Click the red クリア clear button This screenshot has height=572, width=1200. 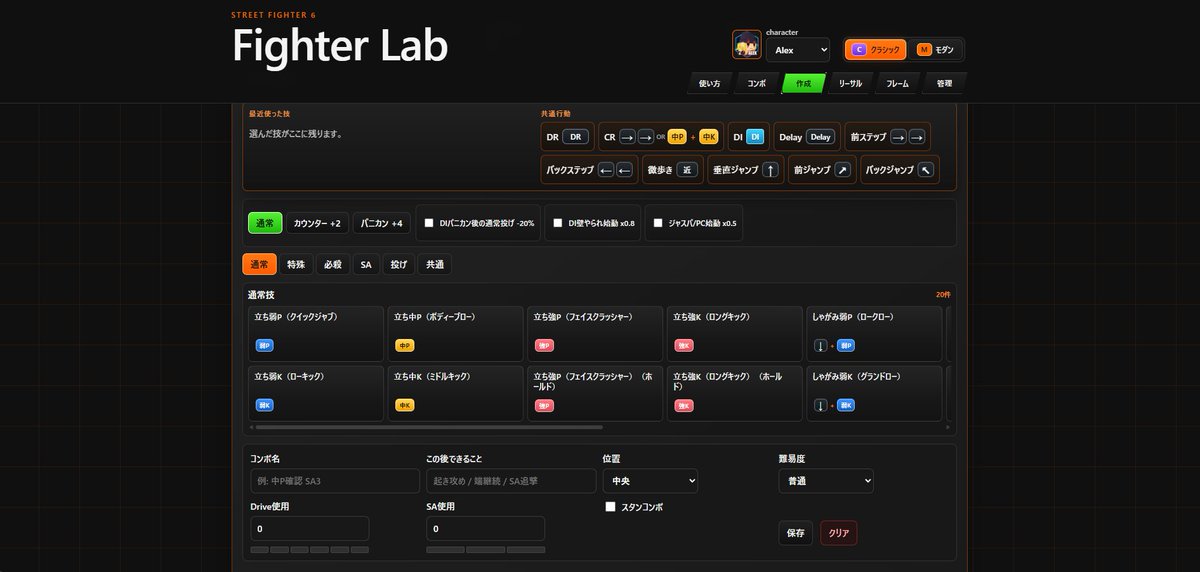pyautogui.click(x=839, y=533)
